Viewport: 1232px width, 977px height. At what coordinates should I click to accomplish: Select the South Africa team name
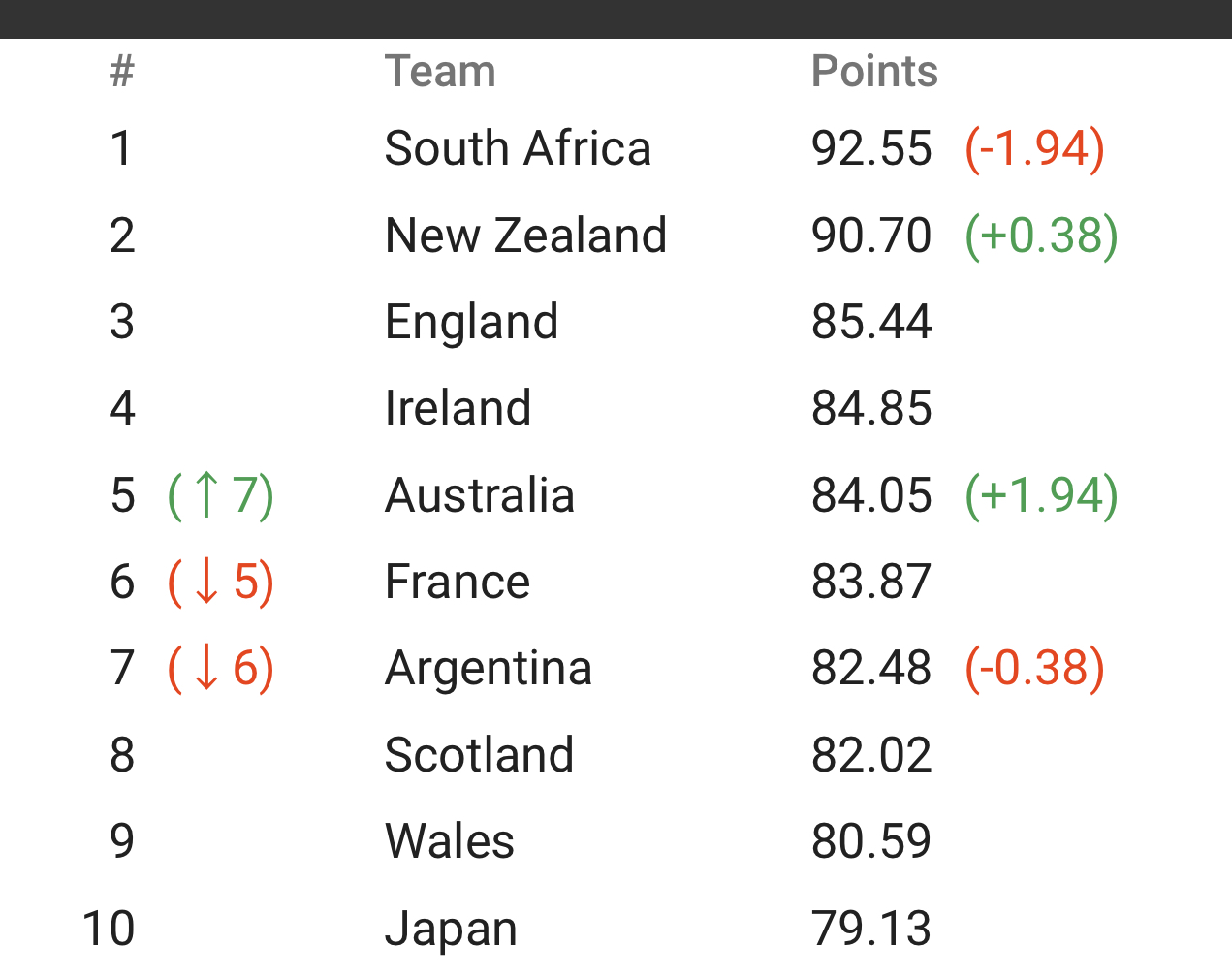click(518, 148)
